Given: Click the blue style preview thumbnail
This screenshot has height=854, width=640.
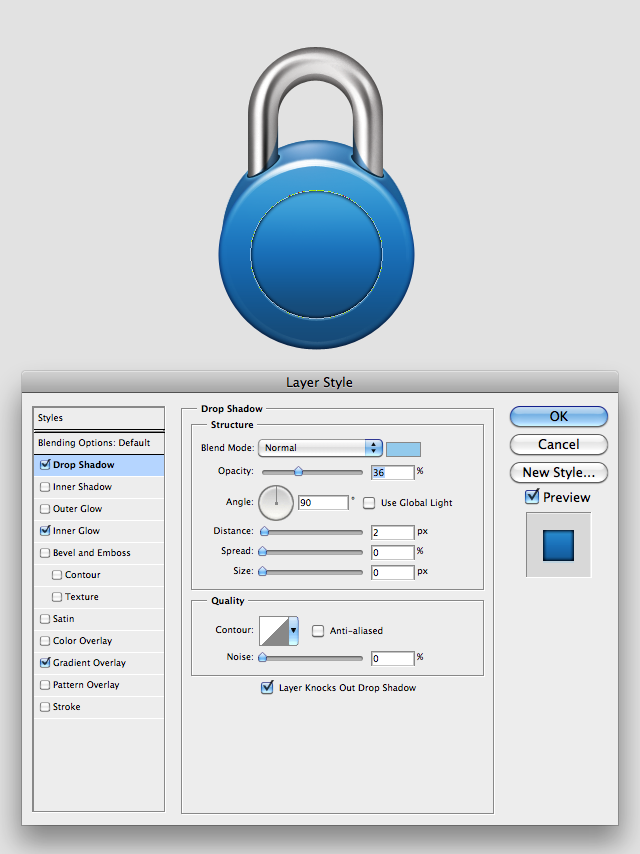Looking at the screenshot, I should coord(558,545).
